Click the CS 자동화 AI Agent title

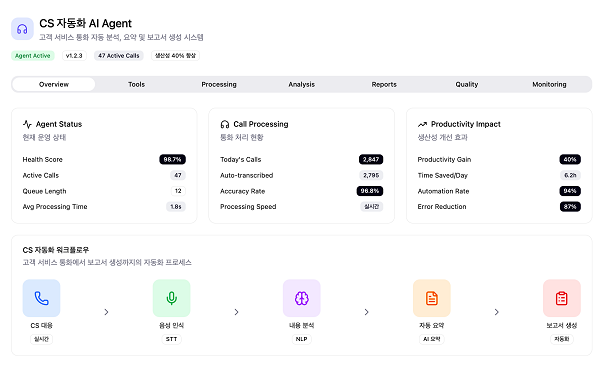(85, 23)
